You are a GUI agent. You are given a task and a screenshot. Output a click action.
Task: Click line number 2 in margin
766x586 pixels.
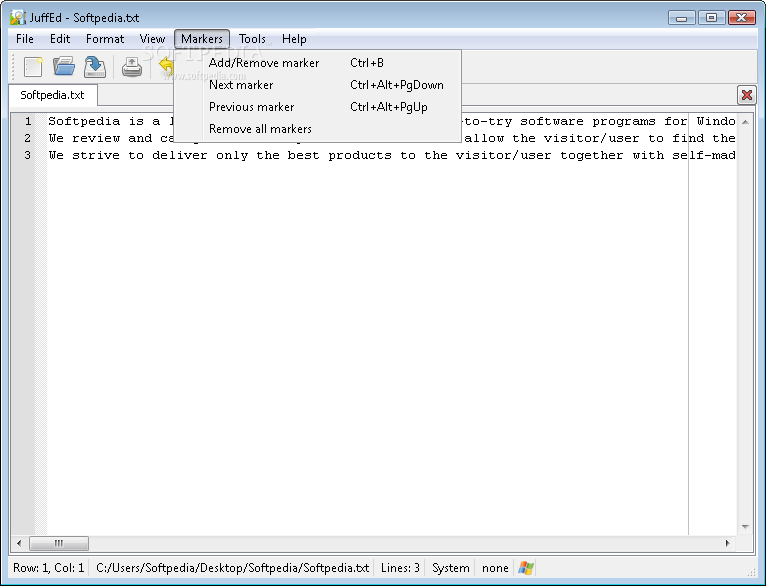tap(28, 138)
